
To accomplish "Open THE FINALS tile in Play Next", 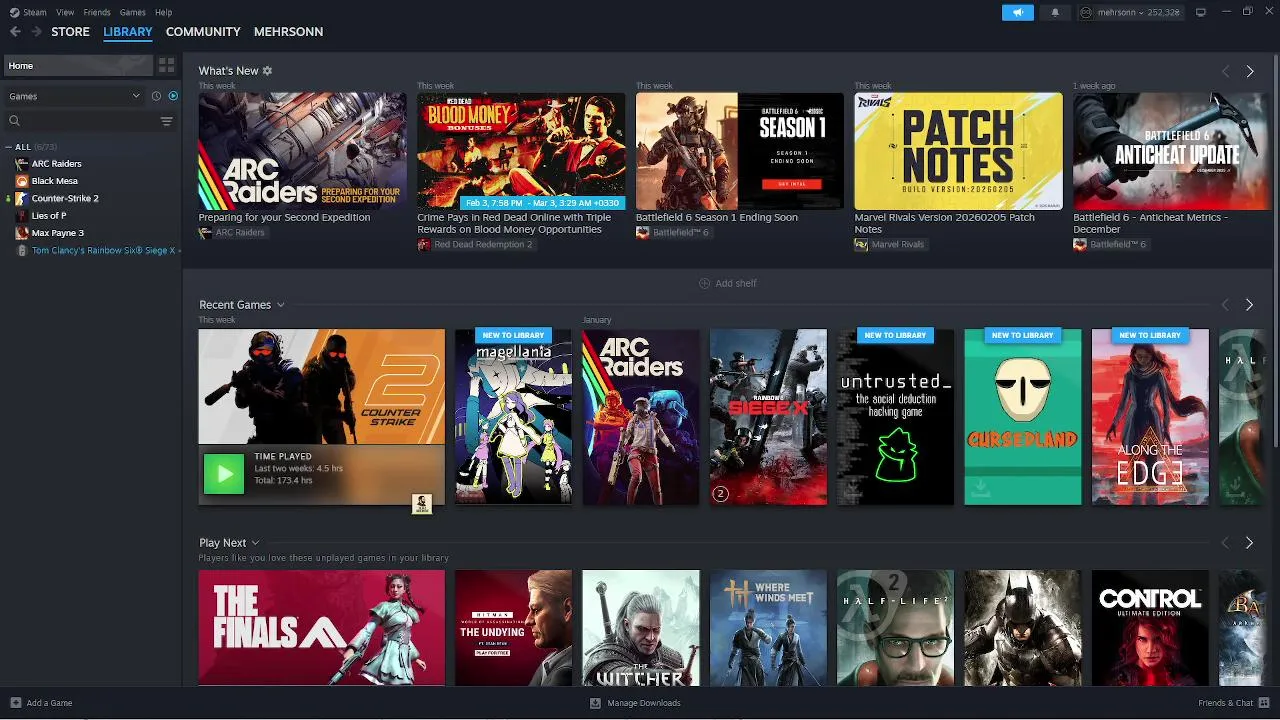I will (x=321, y=628).
